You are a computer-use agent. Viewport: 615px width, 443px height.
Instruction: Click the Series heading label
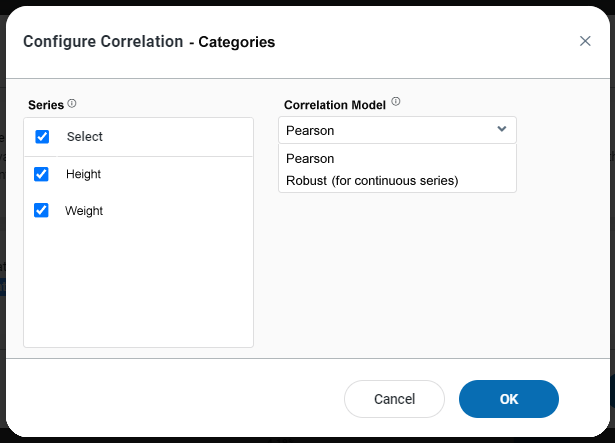pyautogui.click(x=46, y=105)
